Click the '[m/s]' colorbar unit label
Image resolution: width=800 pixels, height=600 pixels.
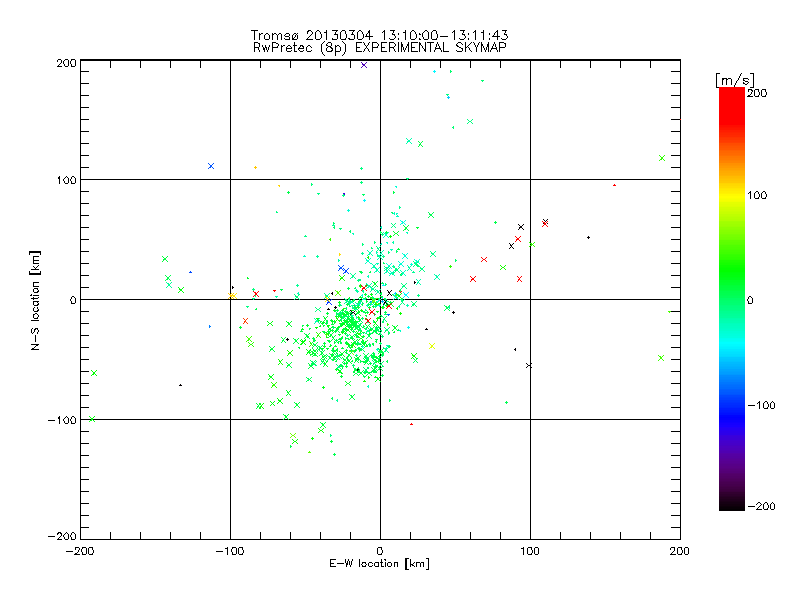735,80
